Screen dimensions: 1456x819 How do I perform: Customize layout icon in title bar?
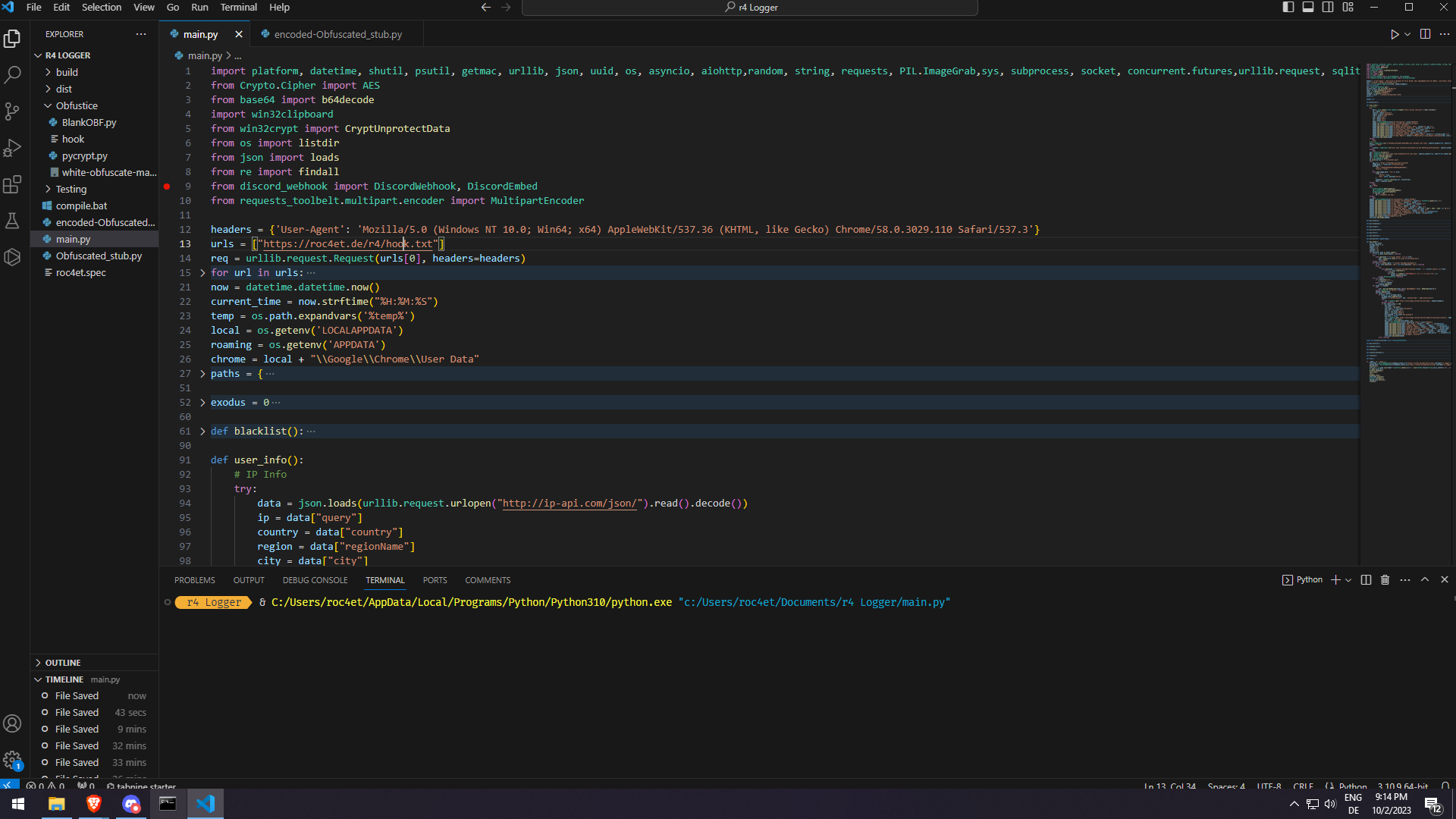(x=1348, y=8)
